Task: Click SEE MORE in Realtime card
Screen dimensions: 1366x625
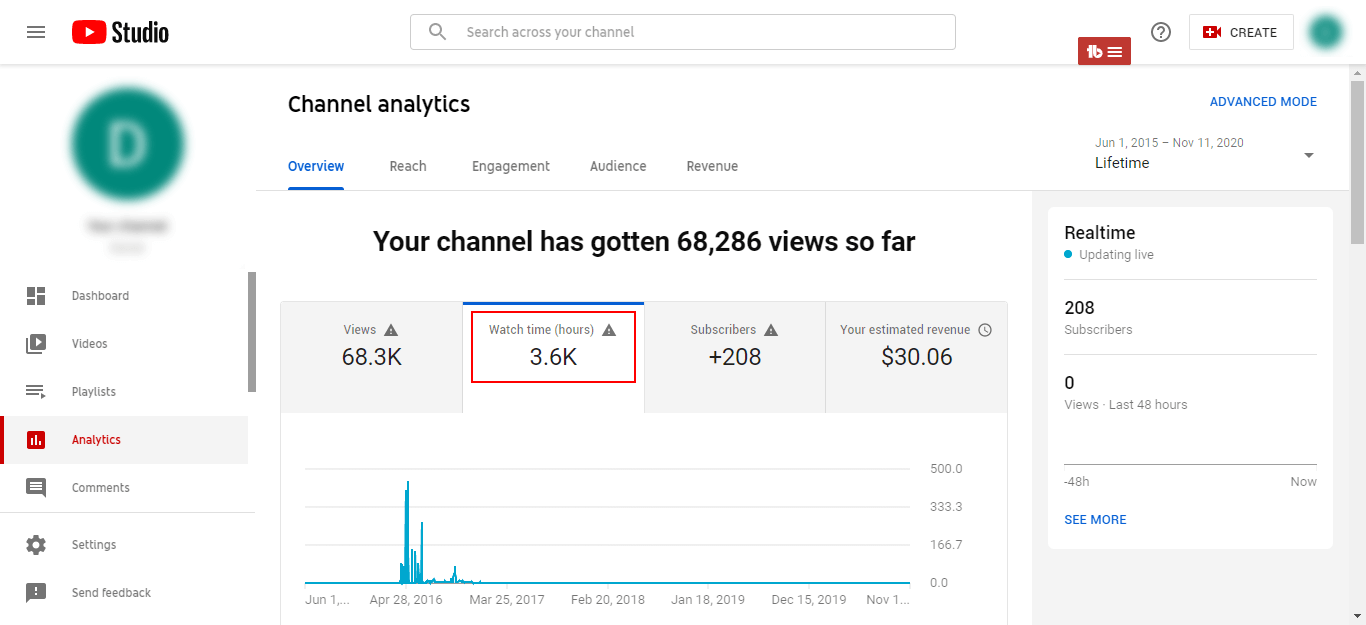Action: tap(1095, 520)
